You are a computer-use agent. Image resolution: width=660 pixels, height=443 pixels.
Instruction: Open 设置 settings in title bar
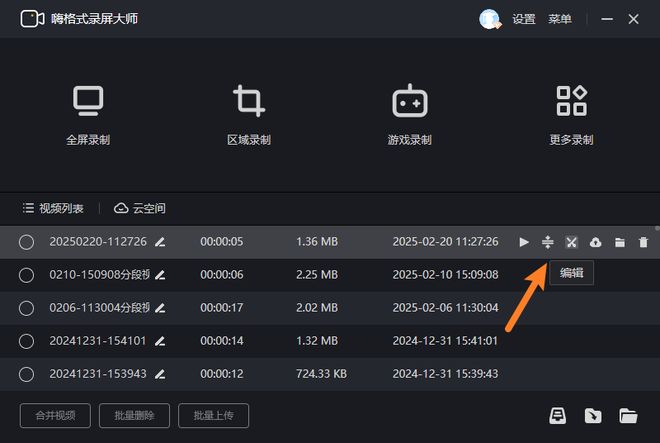[x=524, y=19]
